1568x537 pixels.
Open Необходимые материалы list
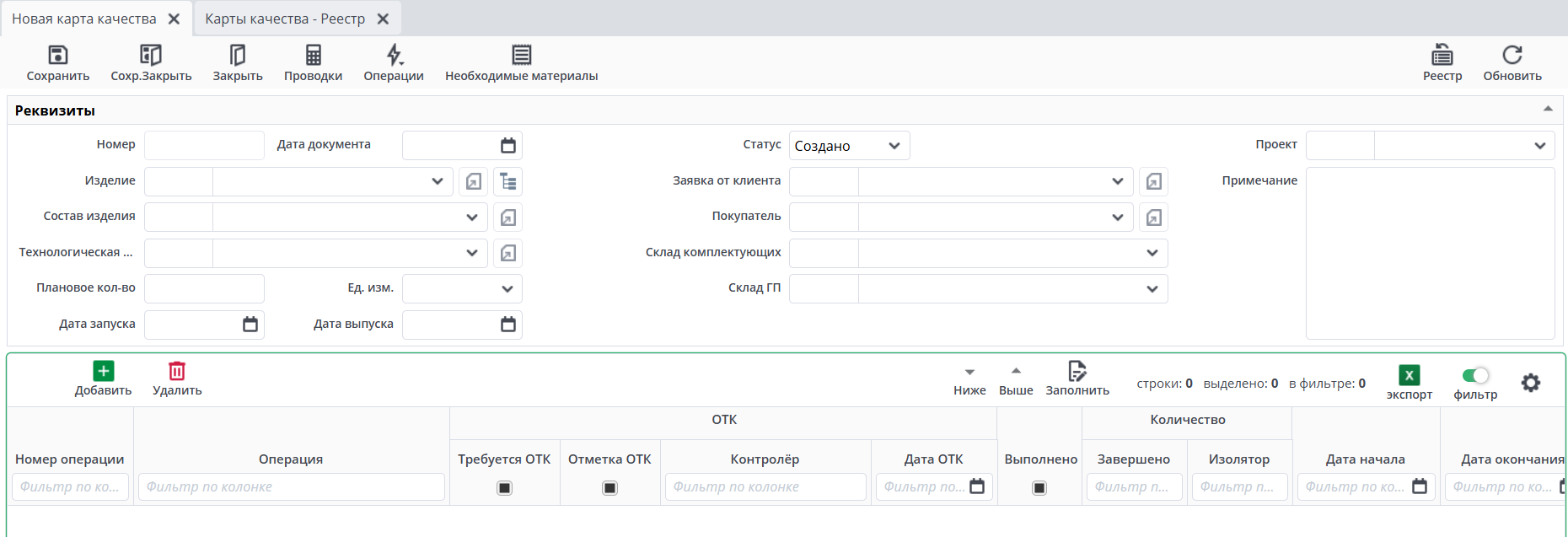pos(521,56)
